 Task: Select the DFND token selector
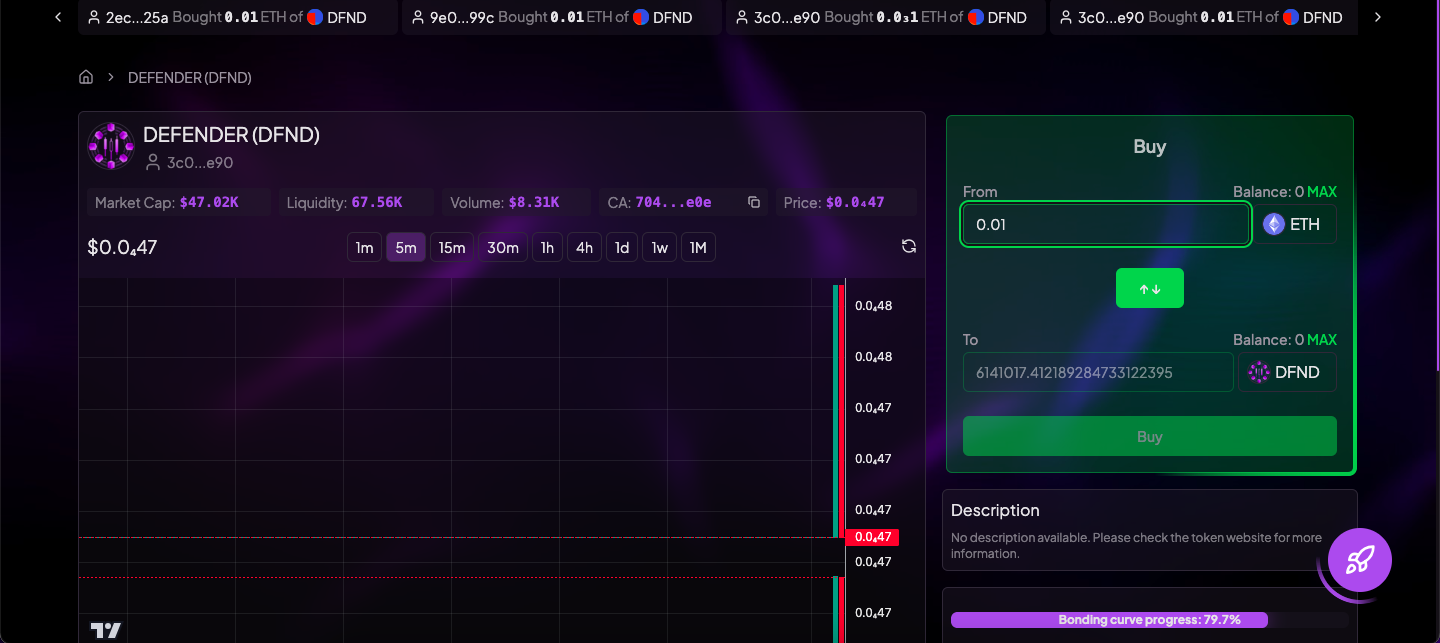(x=1287, y=372)
